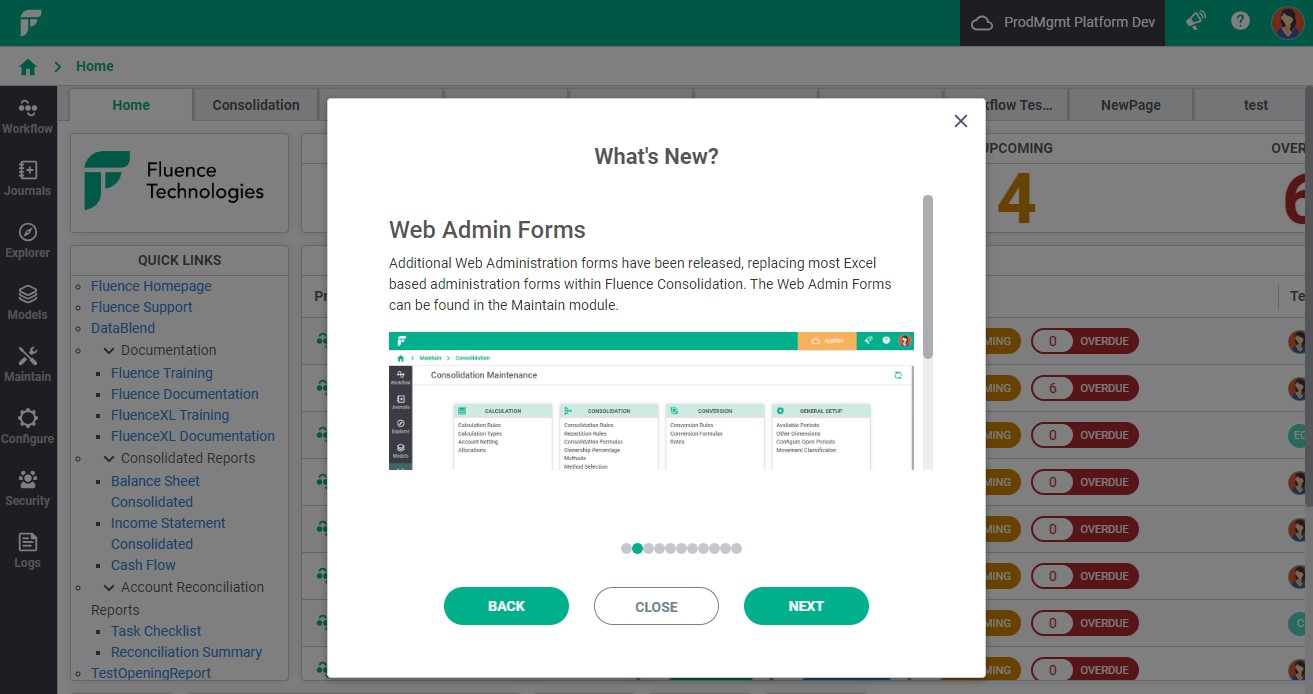Click the Web Admin Forms heading
The image size is (1313, 694).
pos(487,230)
